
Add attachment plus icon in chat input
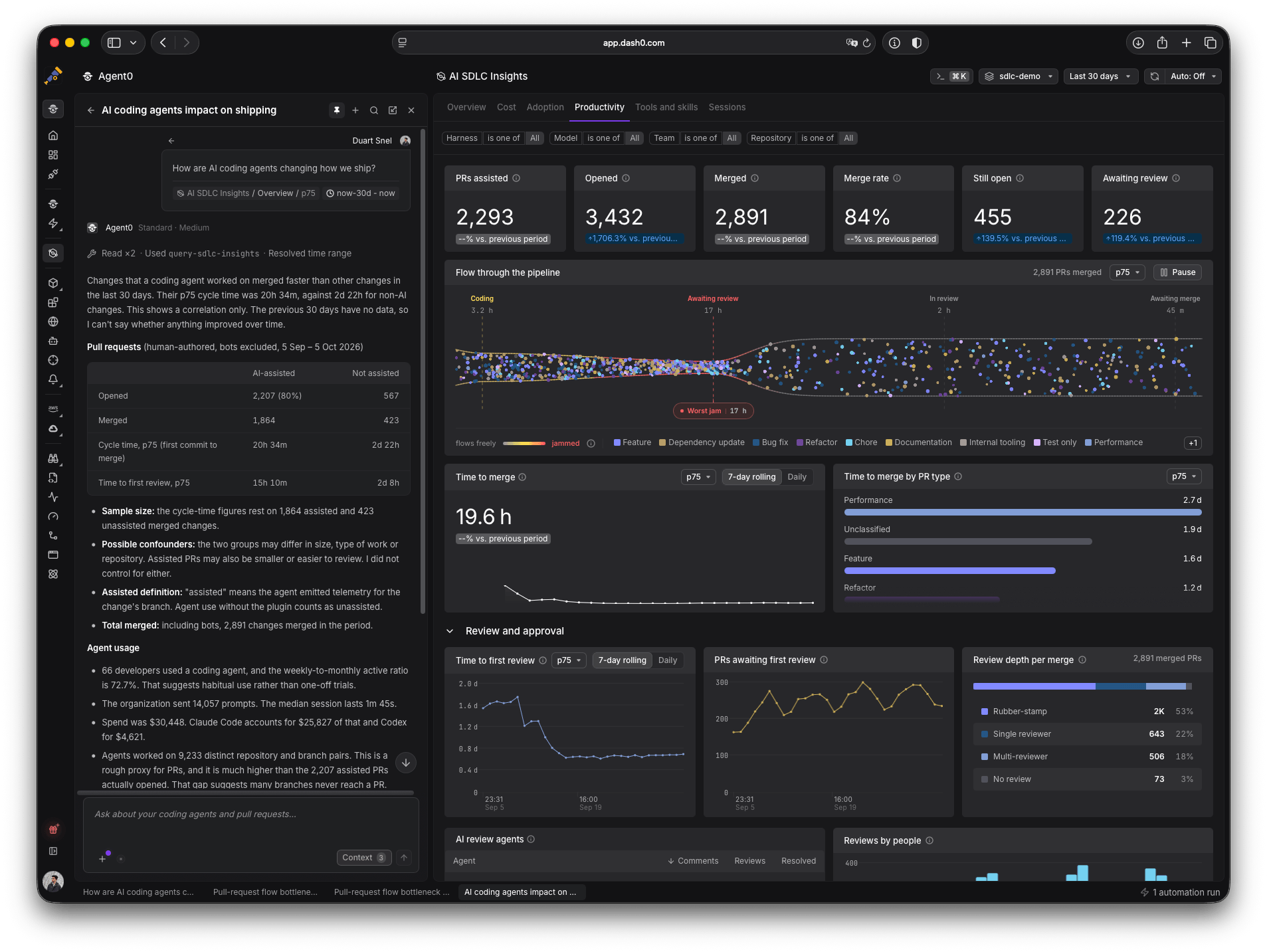102,858
